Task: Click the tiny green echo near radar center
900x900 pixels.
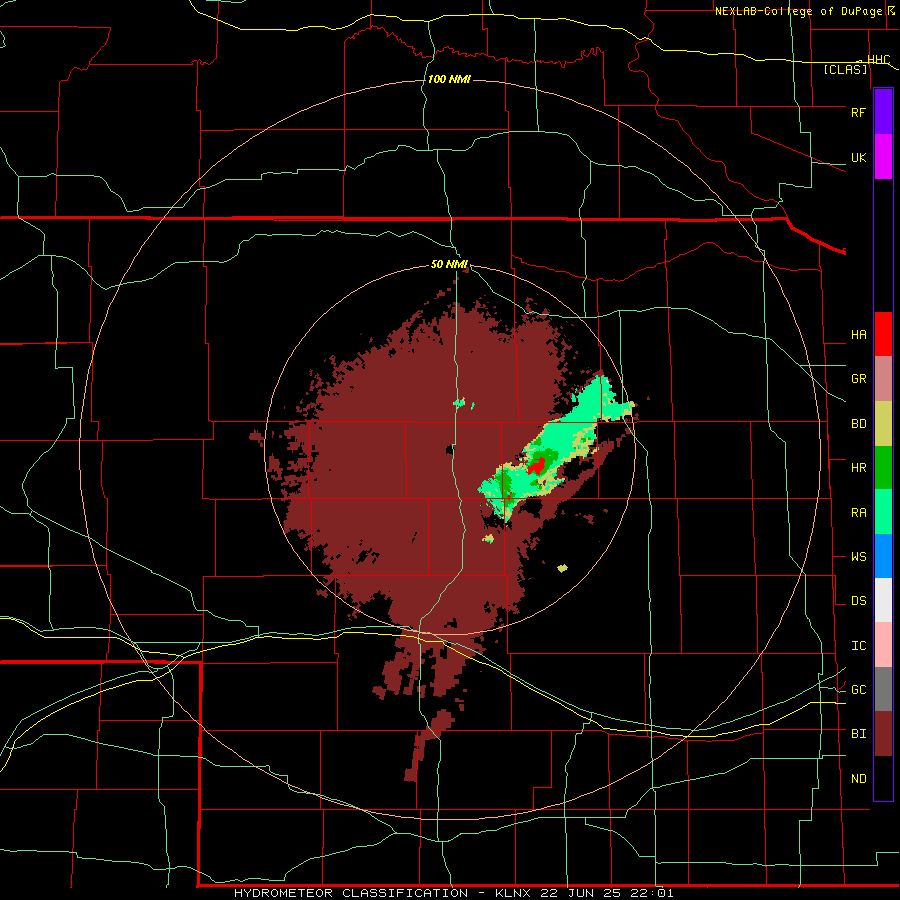Action: 459,403
